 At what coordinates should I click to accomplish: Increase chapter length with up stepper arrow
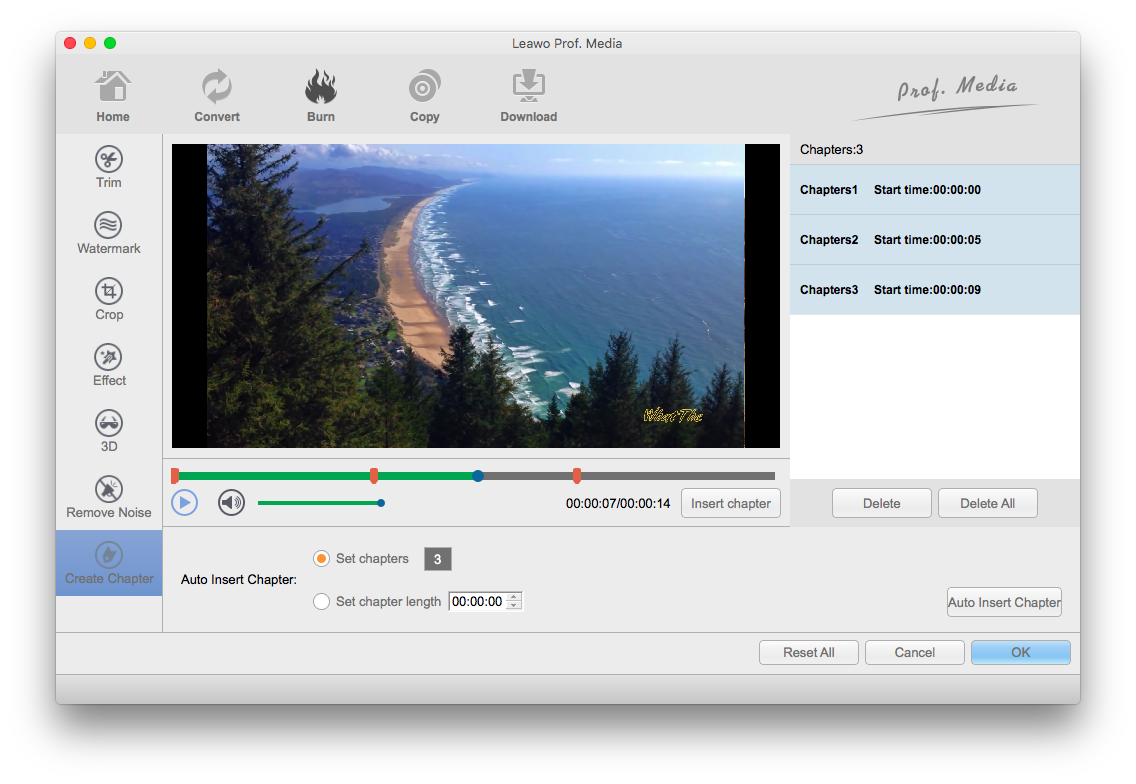(x=514, y=597)
